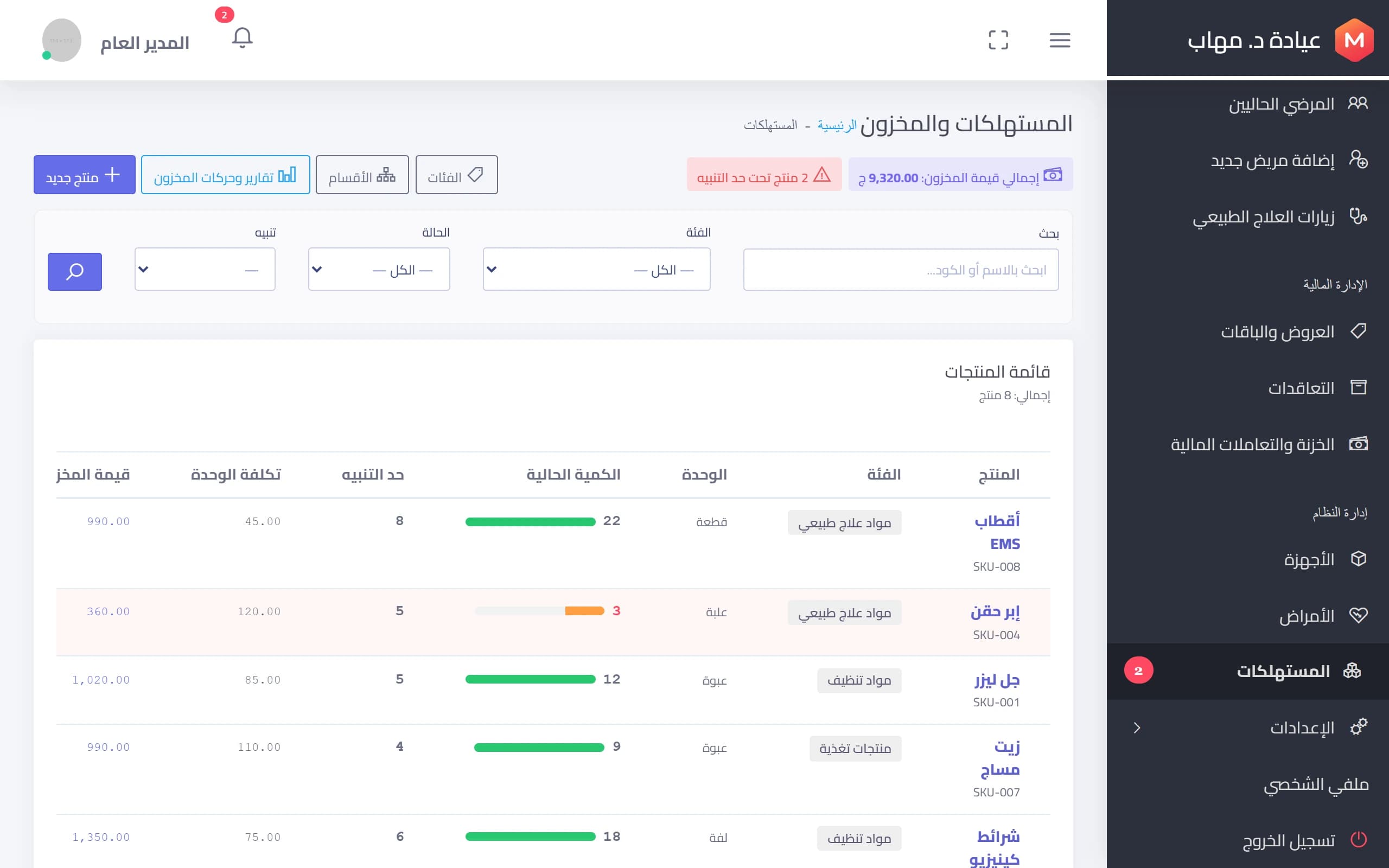Open المرضي الحاليين in the sidebar
Image resolution: width=1389 pixels, height=868 pixels.
(1248, 104)
